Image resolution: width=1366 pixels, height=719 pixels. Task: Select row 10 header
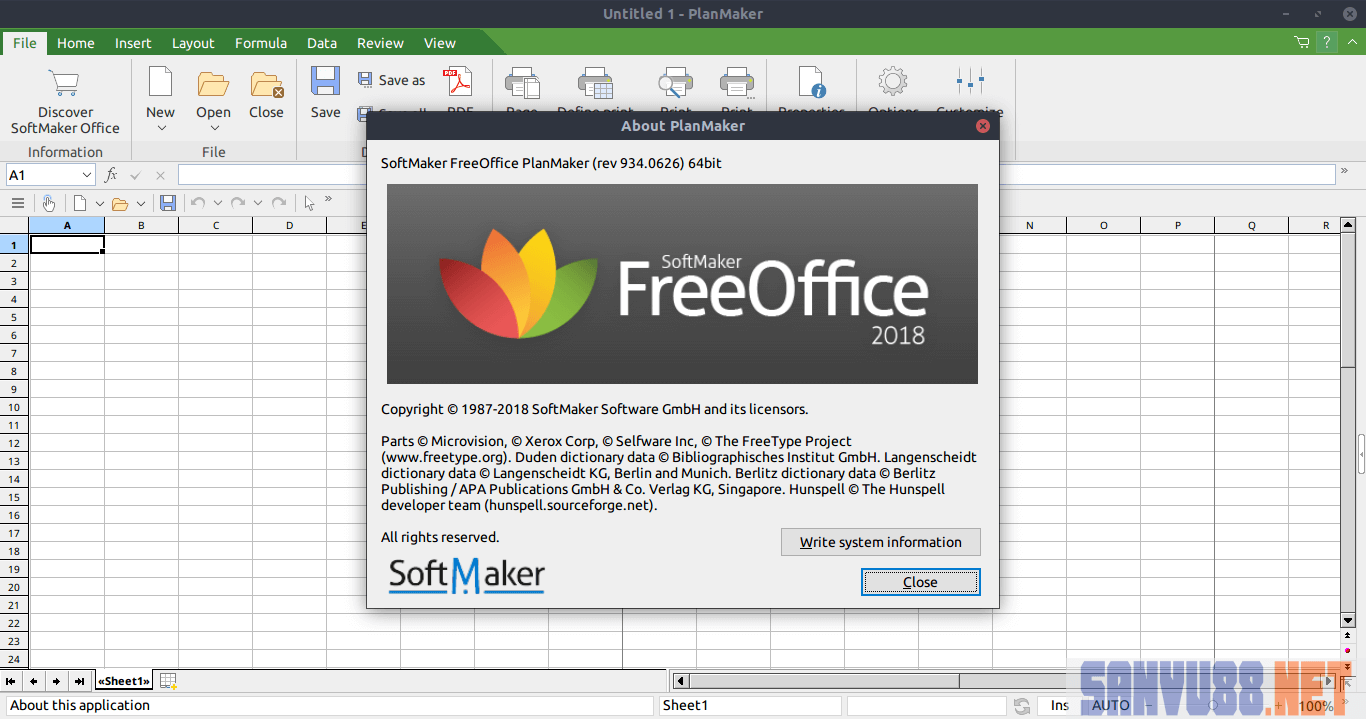[14, 407]
